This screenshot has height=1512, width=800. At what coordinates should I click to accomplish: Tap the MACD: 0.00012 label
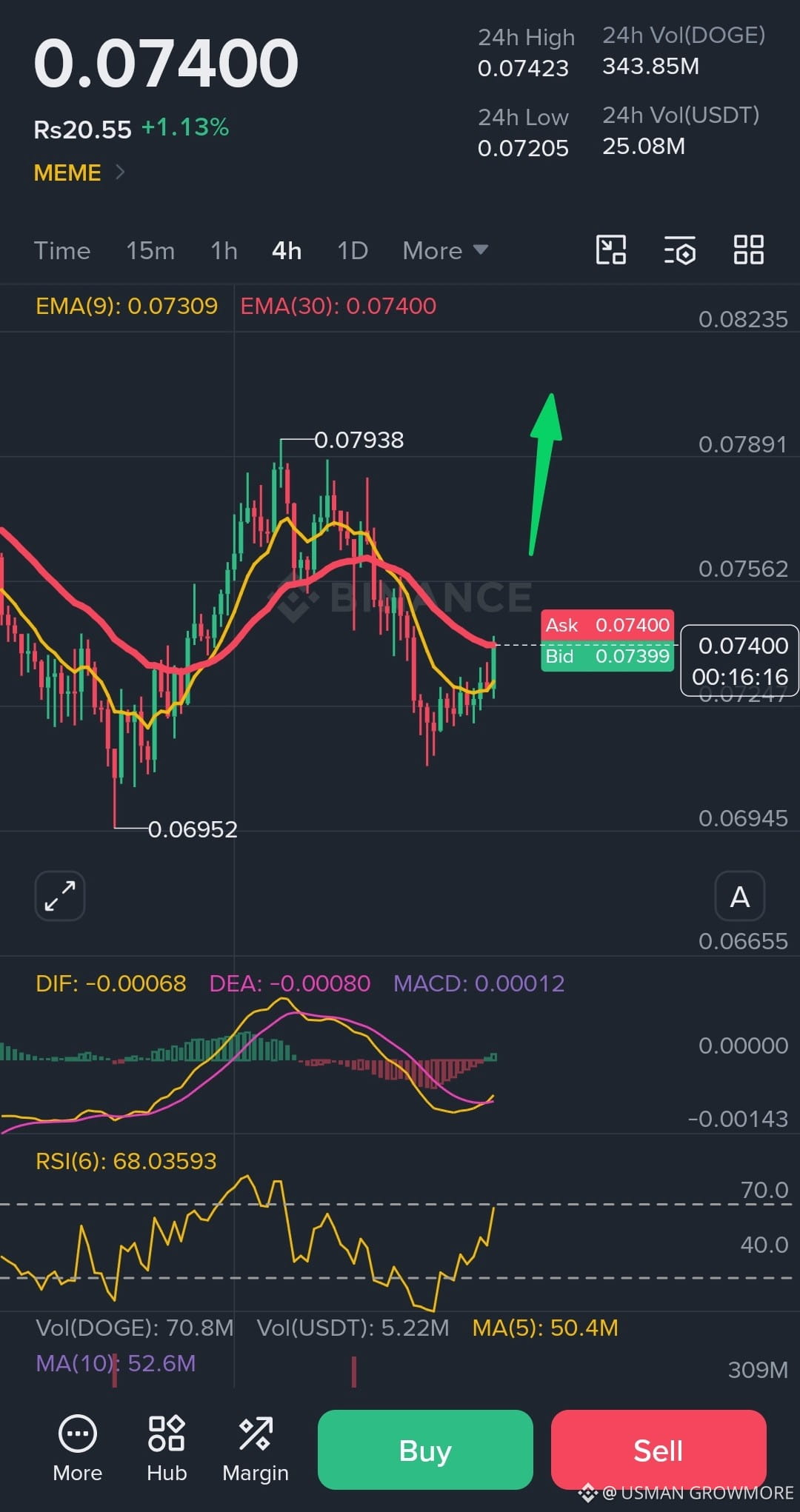click(x=479, y=983)
